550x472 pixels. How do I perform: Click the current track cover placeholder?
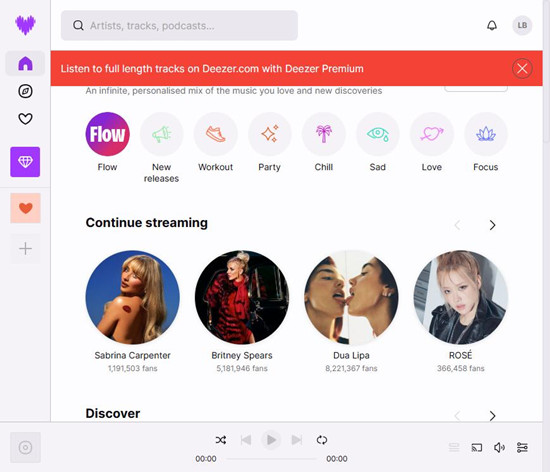pyautogui.click(x=25, y=447)
